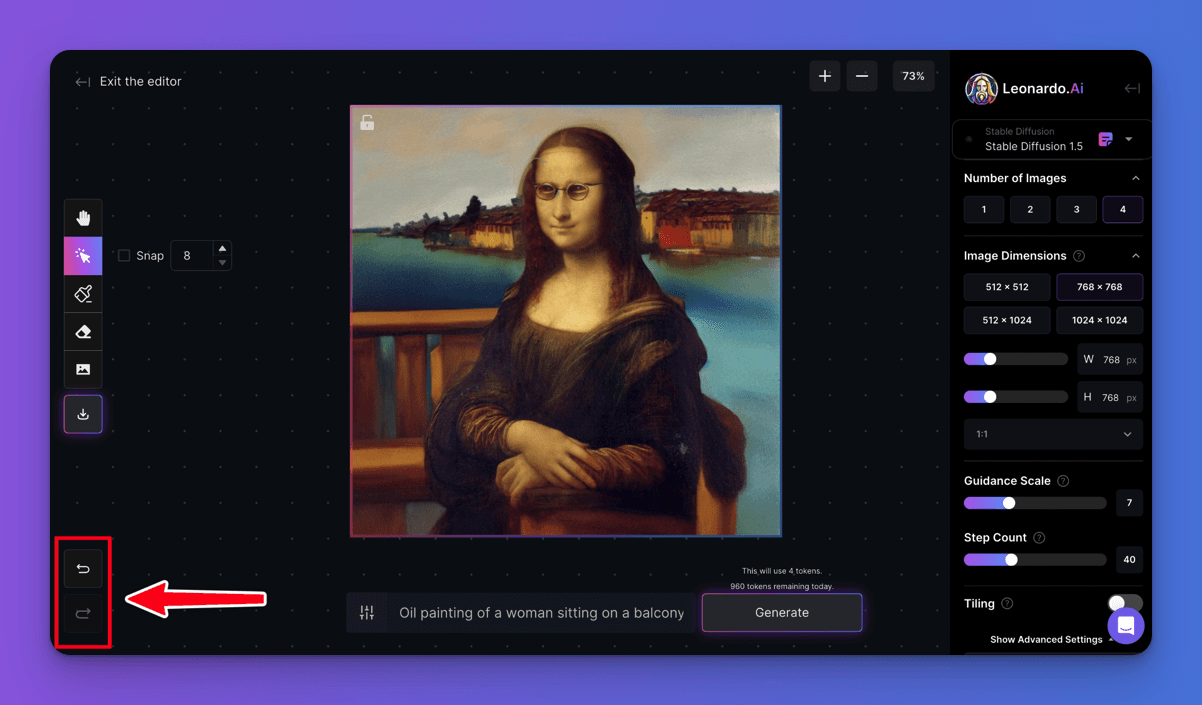Zoom out with the minus button
This screenshot has height=705, width=1202.
pyautogui.click(x=862, y=76)
